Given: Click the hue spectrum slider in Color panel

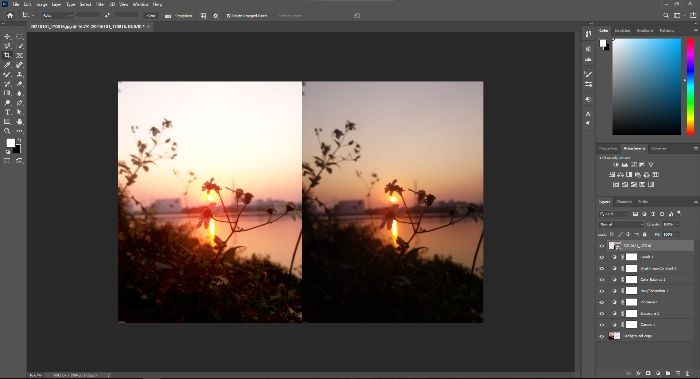Looking at the screenshot, I should (x=690, y=86).
